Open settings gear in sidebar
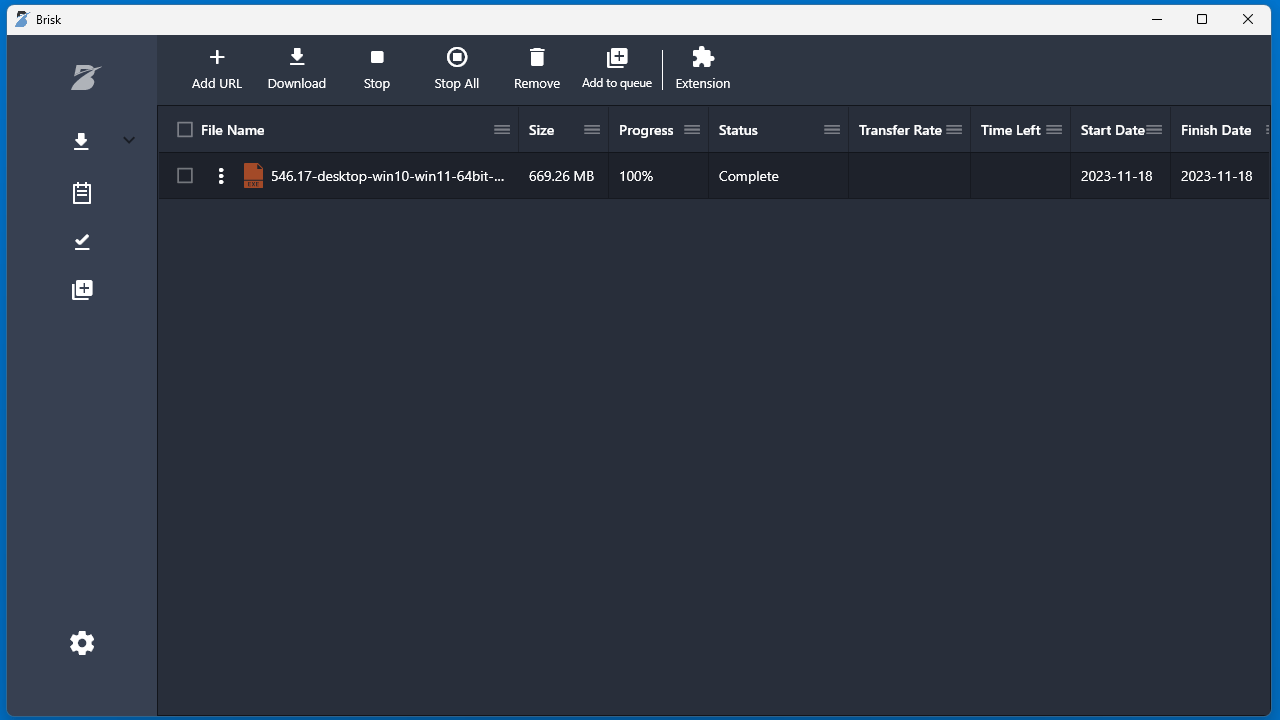 [82, 643]
